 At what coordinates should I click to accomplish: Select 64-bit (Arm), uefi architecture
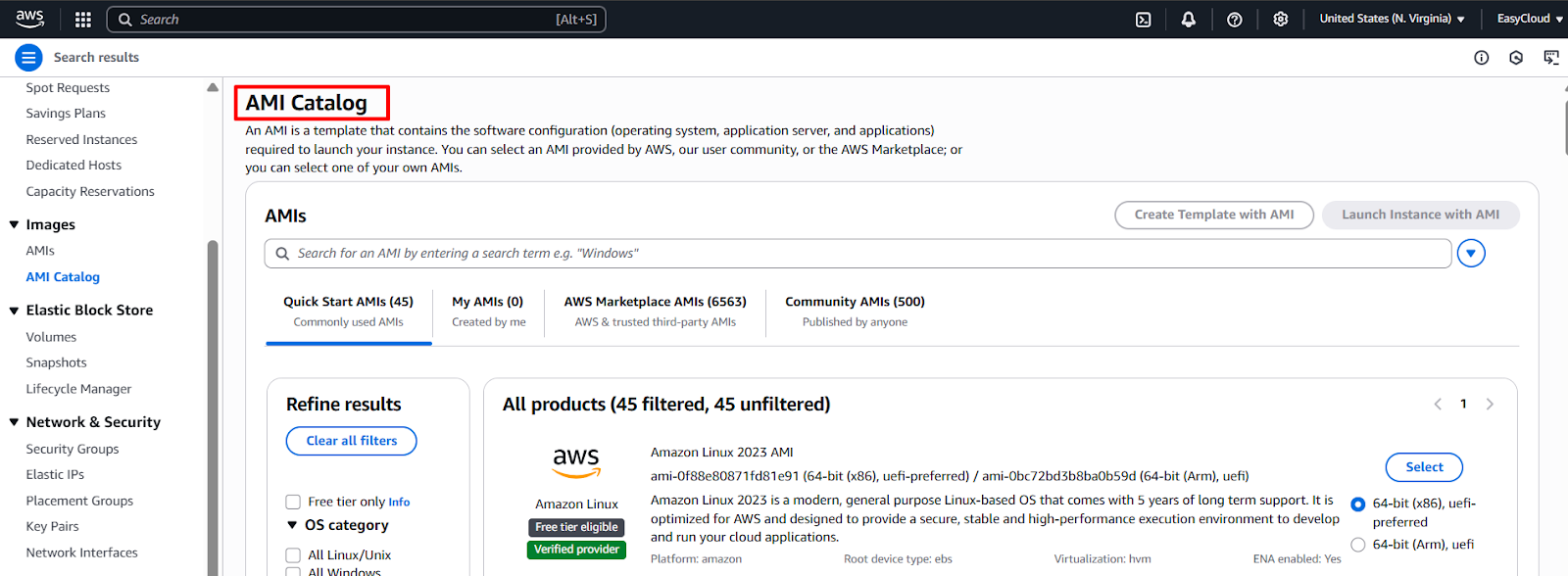point(1357,545)
